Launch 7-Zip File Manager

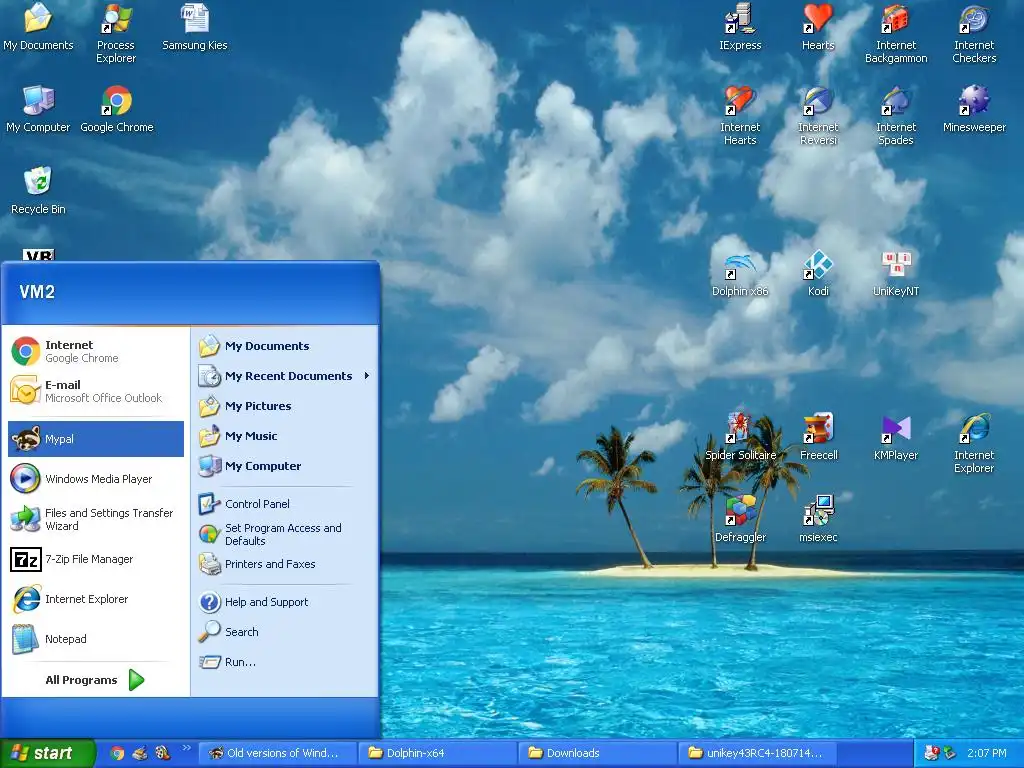point(96,559)
